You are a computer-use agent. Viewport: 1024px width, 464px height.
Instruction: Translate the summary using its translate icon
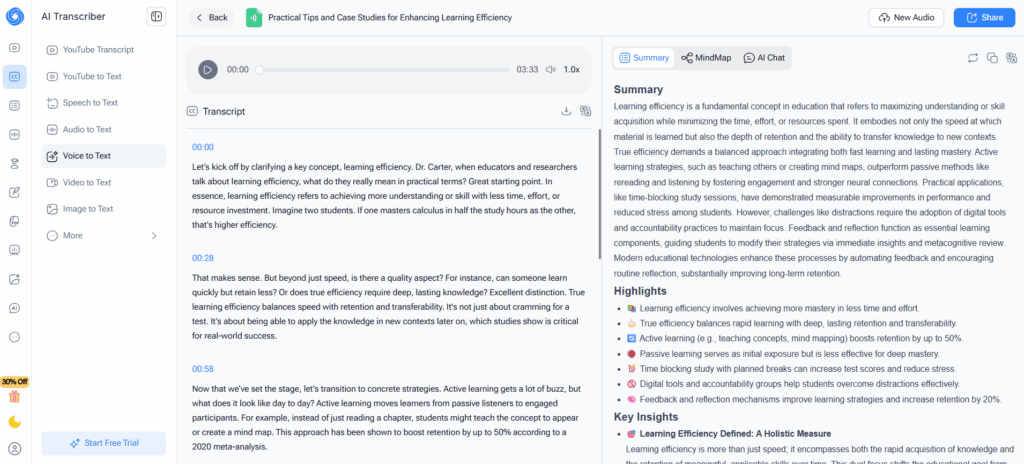pyautogui.click(x=1012, y=58)
